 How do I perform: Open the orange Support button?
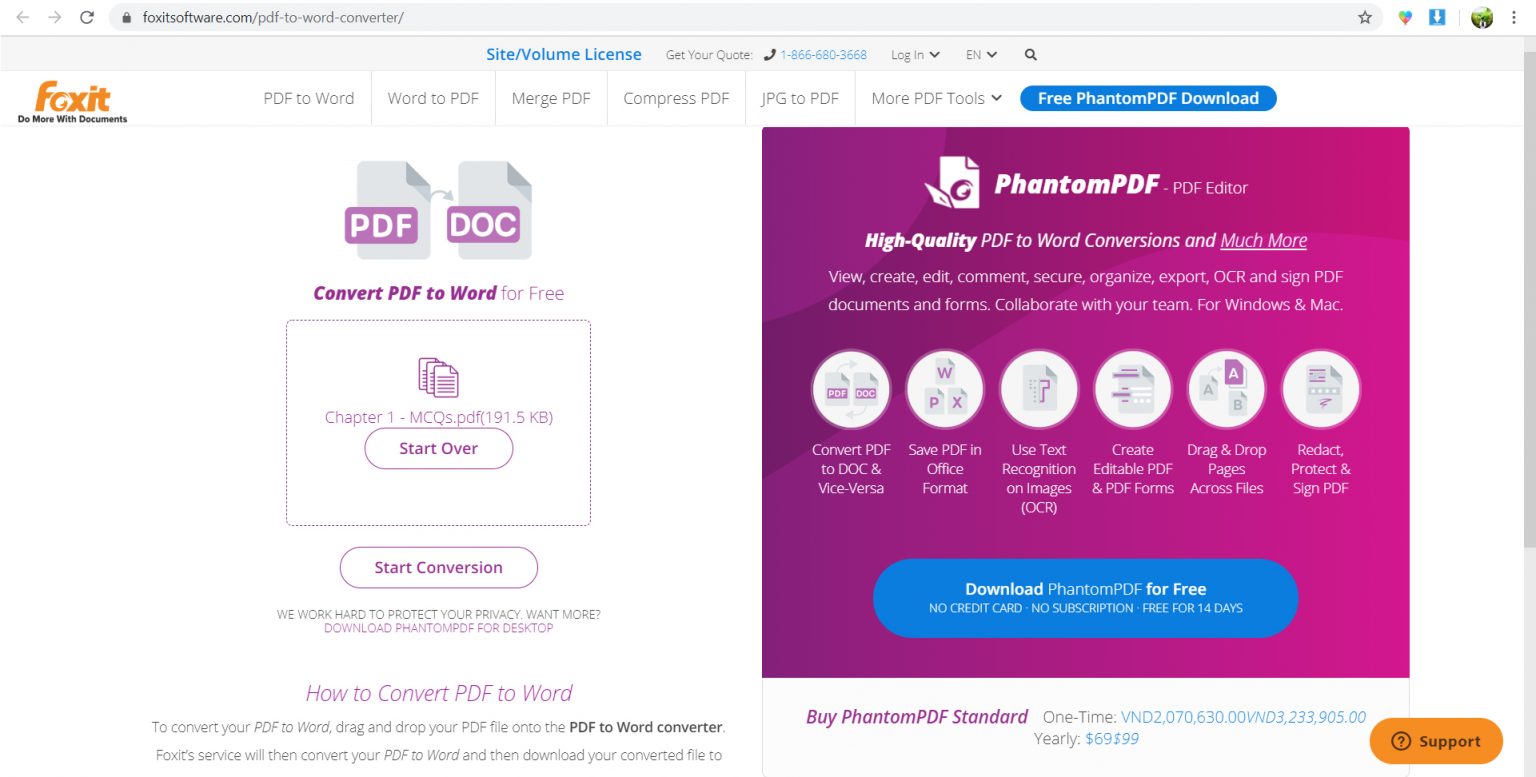pos(1436,741)
